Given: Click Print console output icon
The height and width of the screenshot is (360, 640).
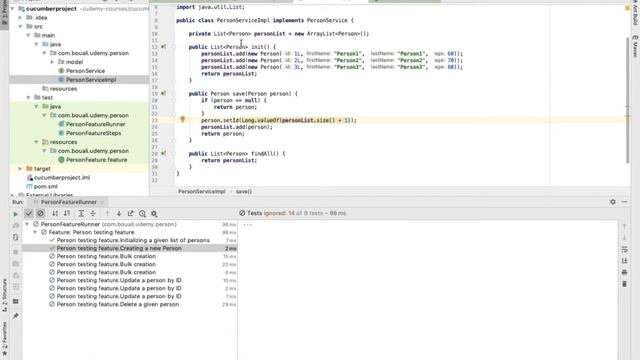Looking at the screenshot, I should click(624, 272).
